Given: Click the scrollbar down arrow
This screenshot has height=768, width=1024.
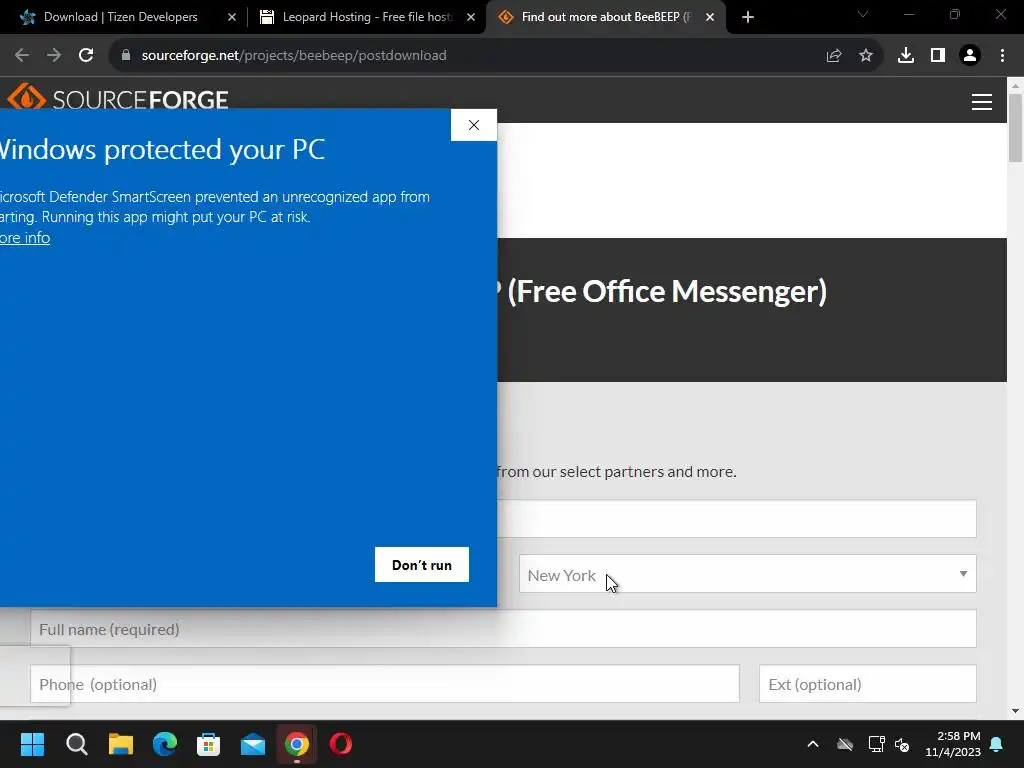Looking at the screenshot, I should click(1015, 711).
